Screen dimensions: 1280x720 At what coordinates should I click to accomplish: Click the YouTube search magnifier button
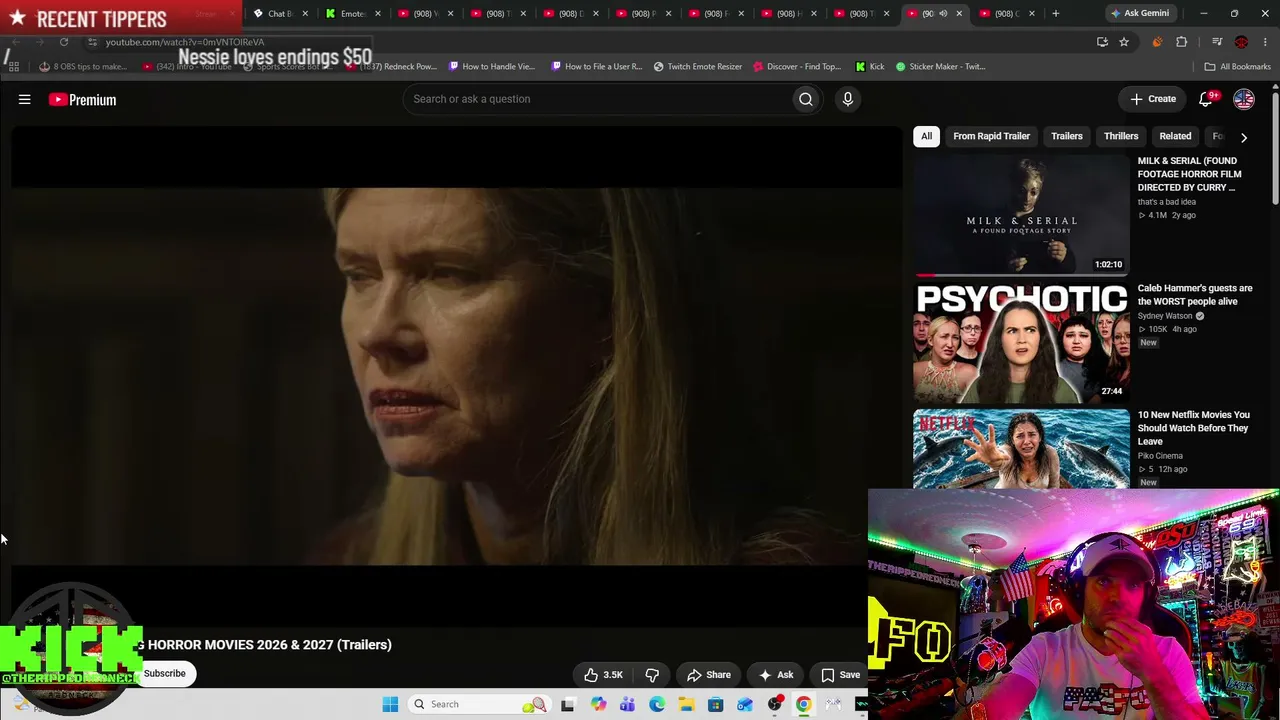[805, 99]
